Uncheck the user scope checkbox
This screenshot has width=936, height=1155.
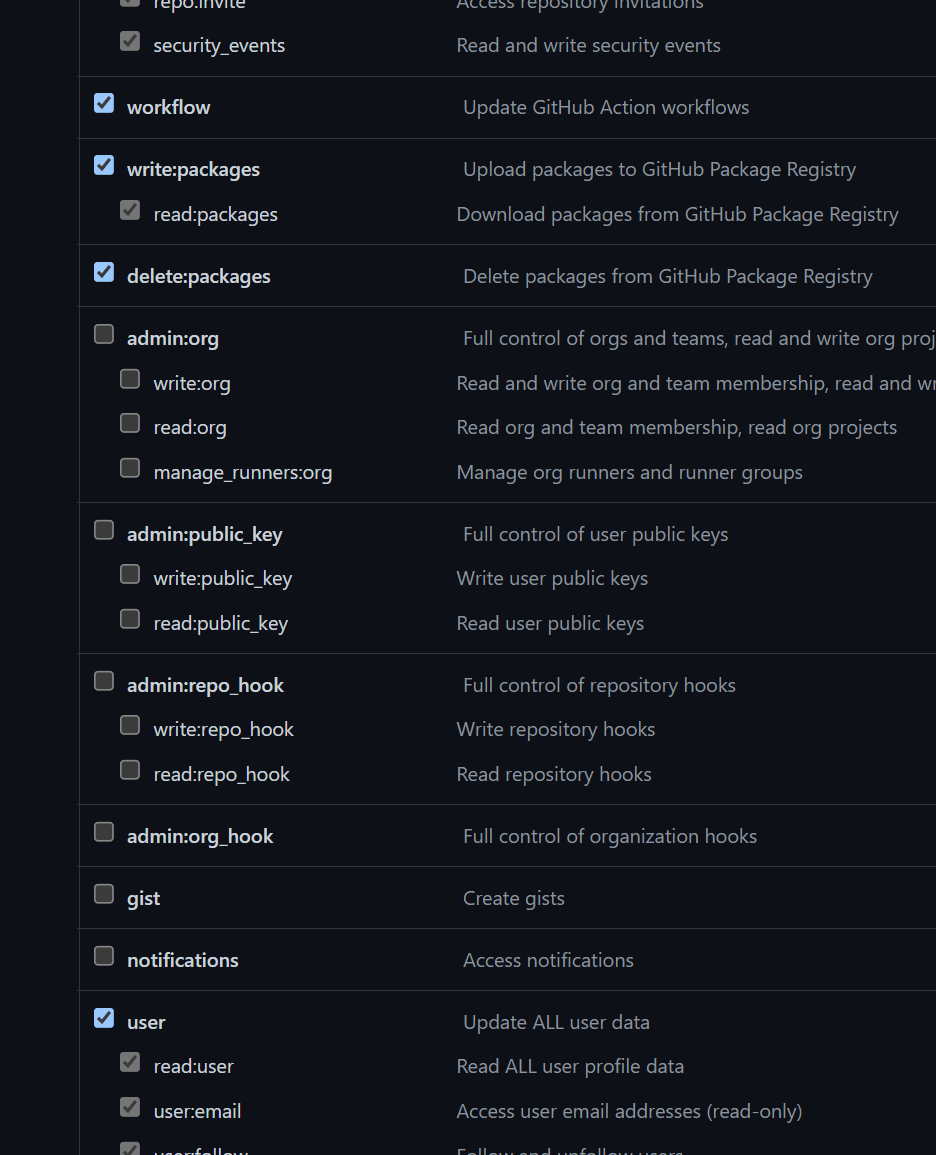104,1018
